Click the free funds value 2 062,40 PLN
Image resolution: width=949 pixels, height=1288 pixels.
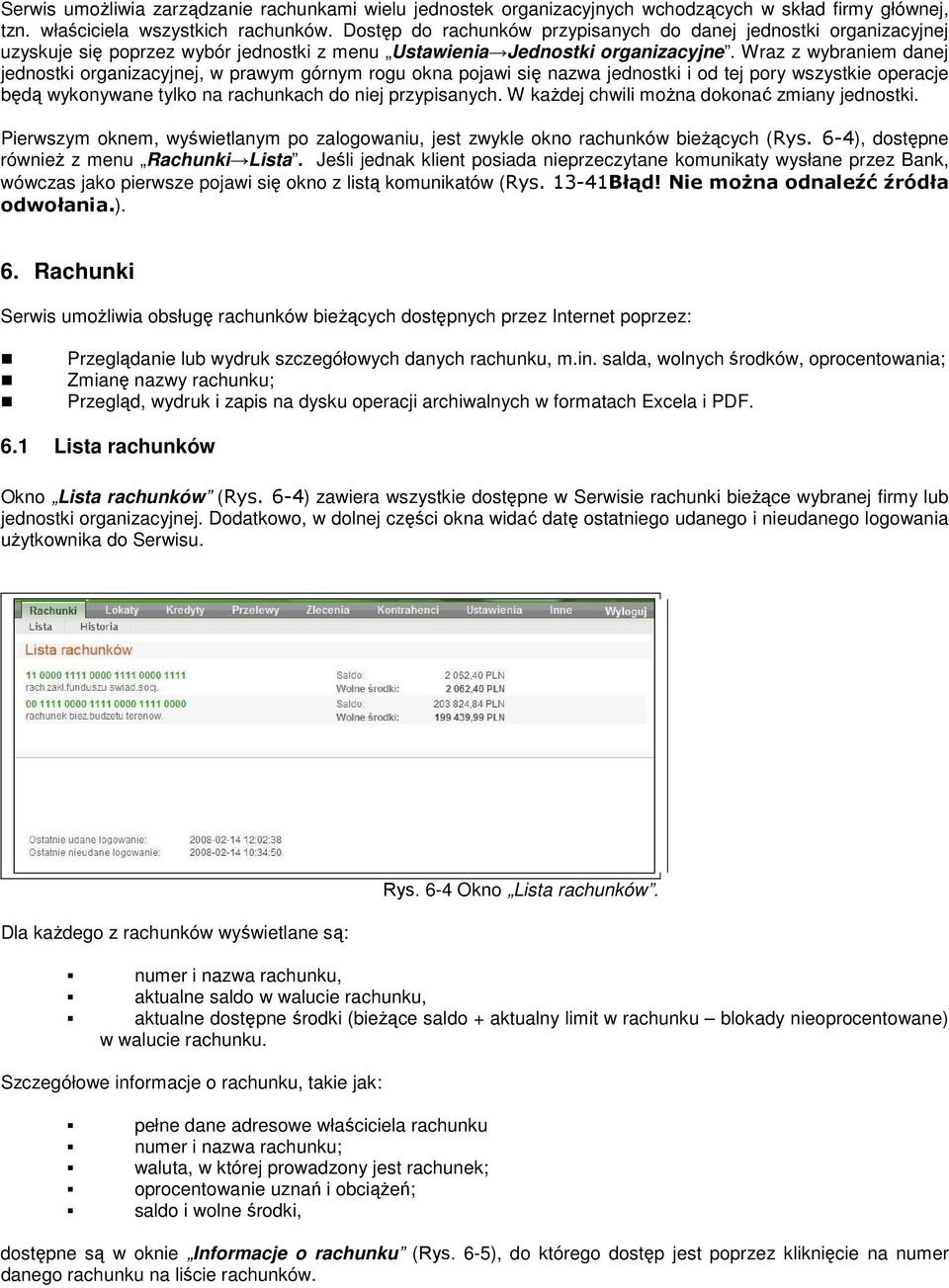474,688
